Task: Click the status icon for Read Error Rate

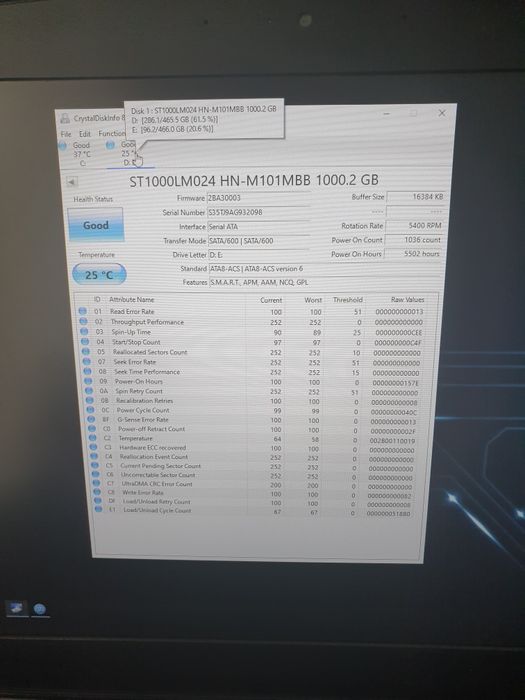Action: (83, 311)
